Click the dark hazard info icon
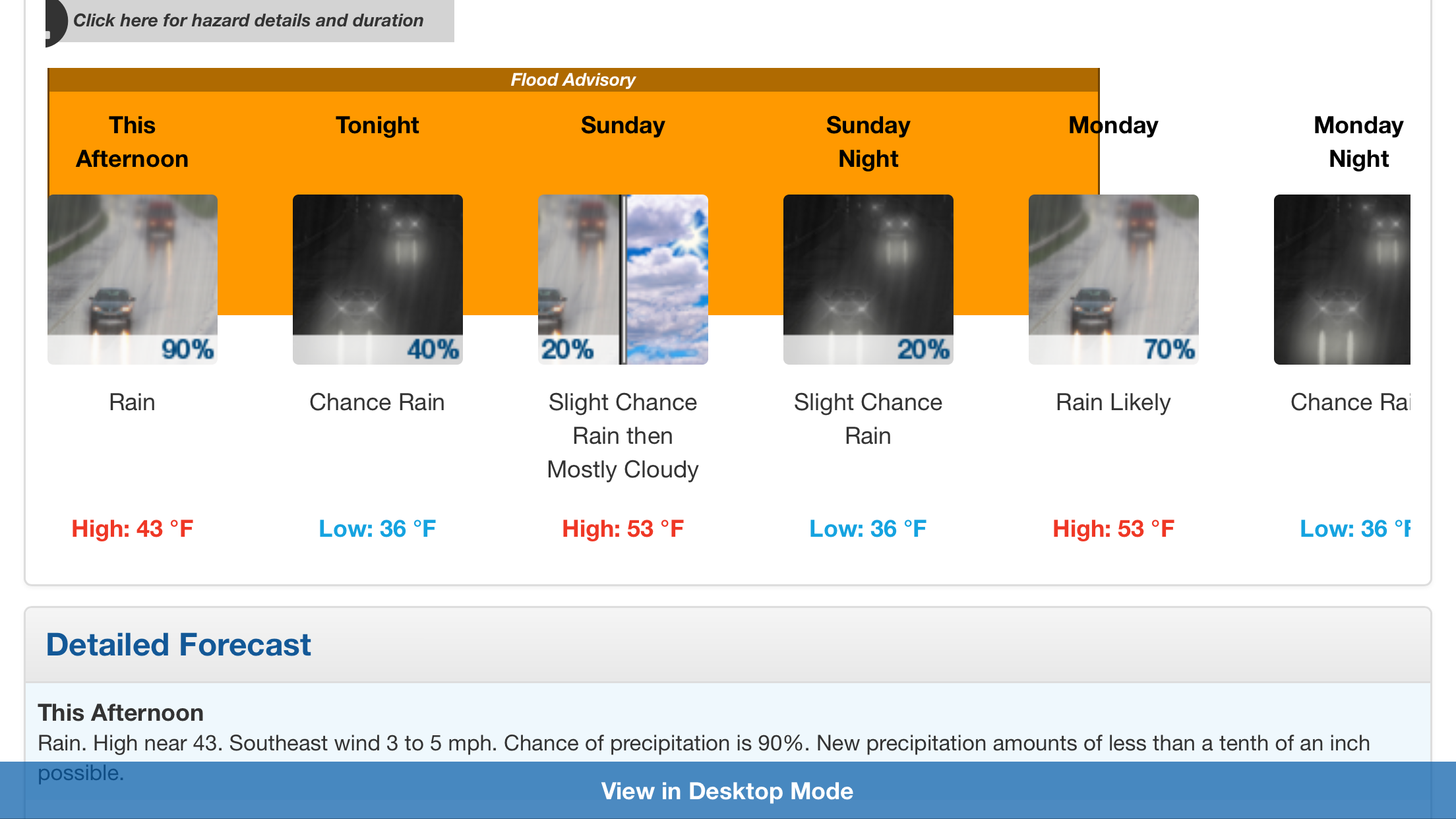 (x=55, y=22)
